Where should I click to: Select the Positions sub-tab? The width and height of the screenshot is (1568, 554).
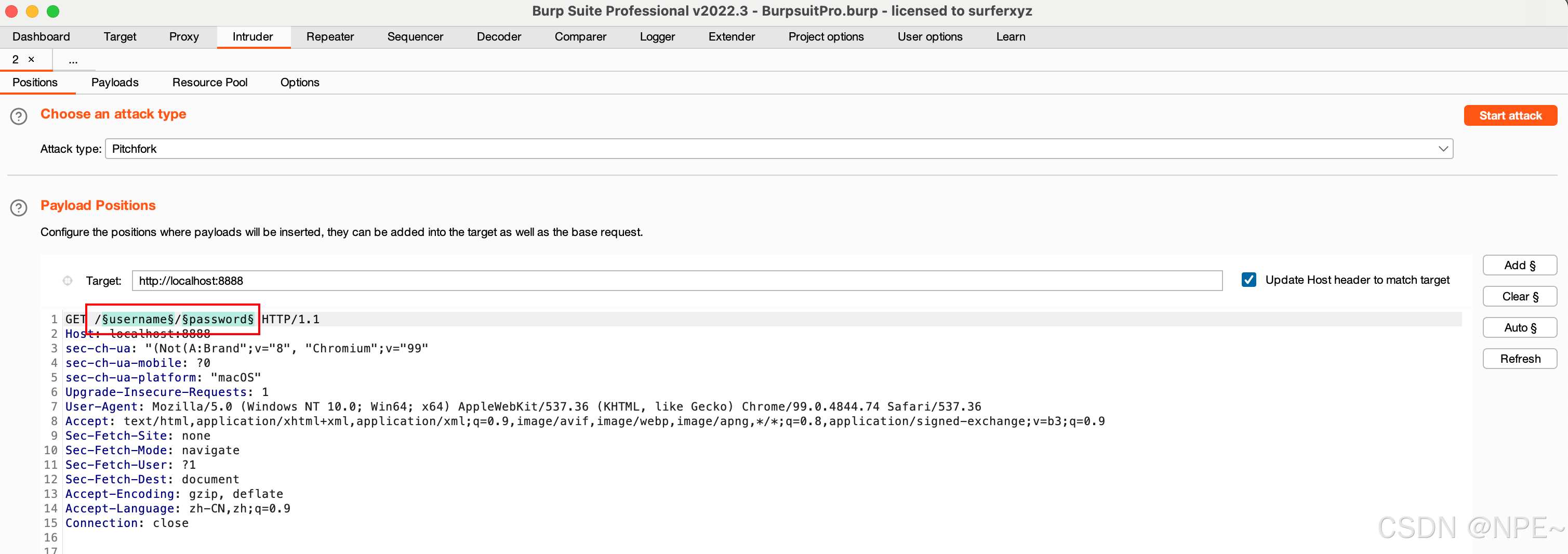click(35, 82)
